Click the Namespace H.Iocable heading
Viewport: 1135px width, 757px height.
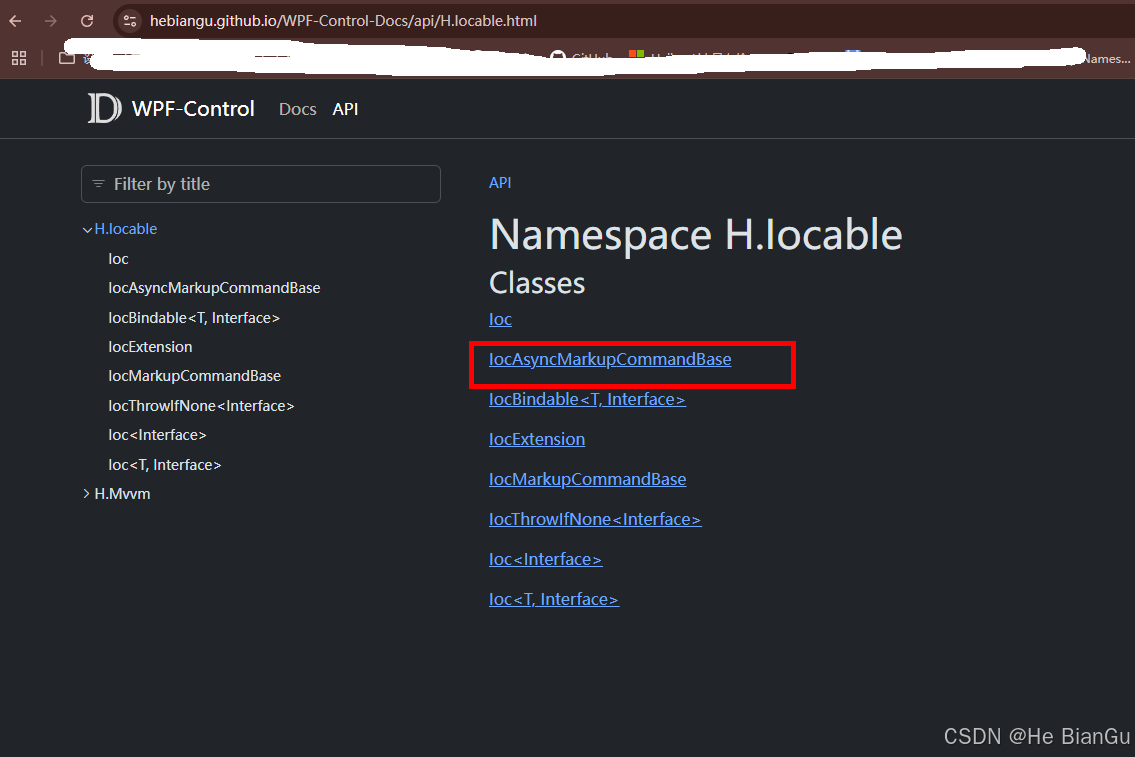(696, 234)
